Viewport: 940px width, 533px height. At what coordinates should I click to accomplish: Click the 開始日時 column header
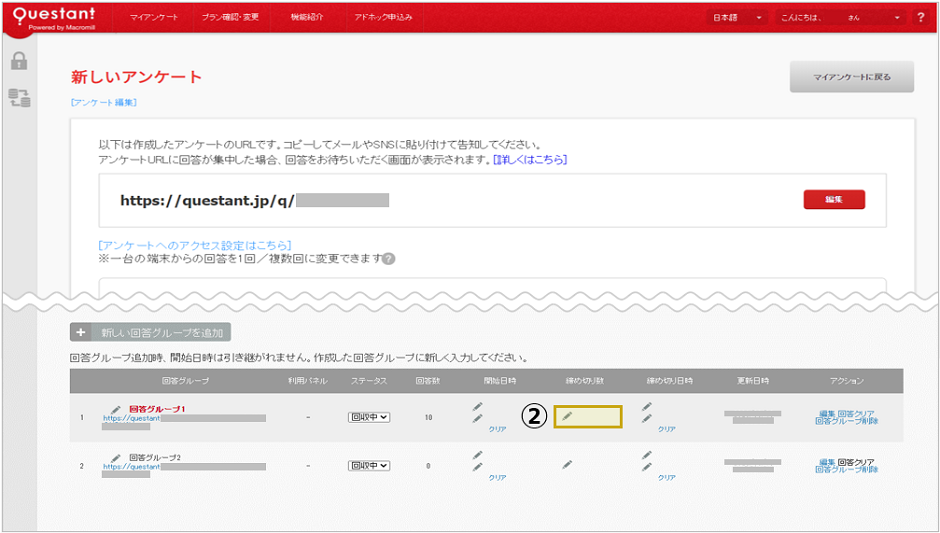pos(500,381)
